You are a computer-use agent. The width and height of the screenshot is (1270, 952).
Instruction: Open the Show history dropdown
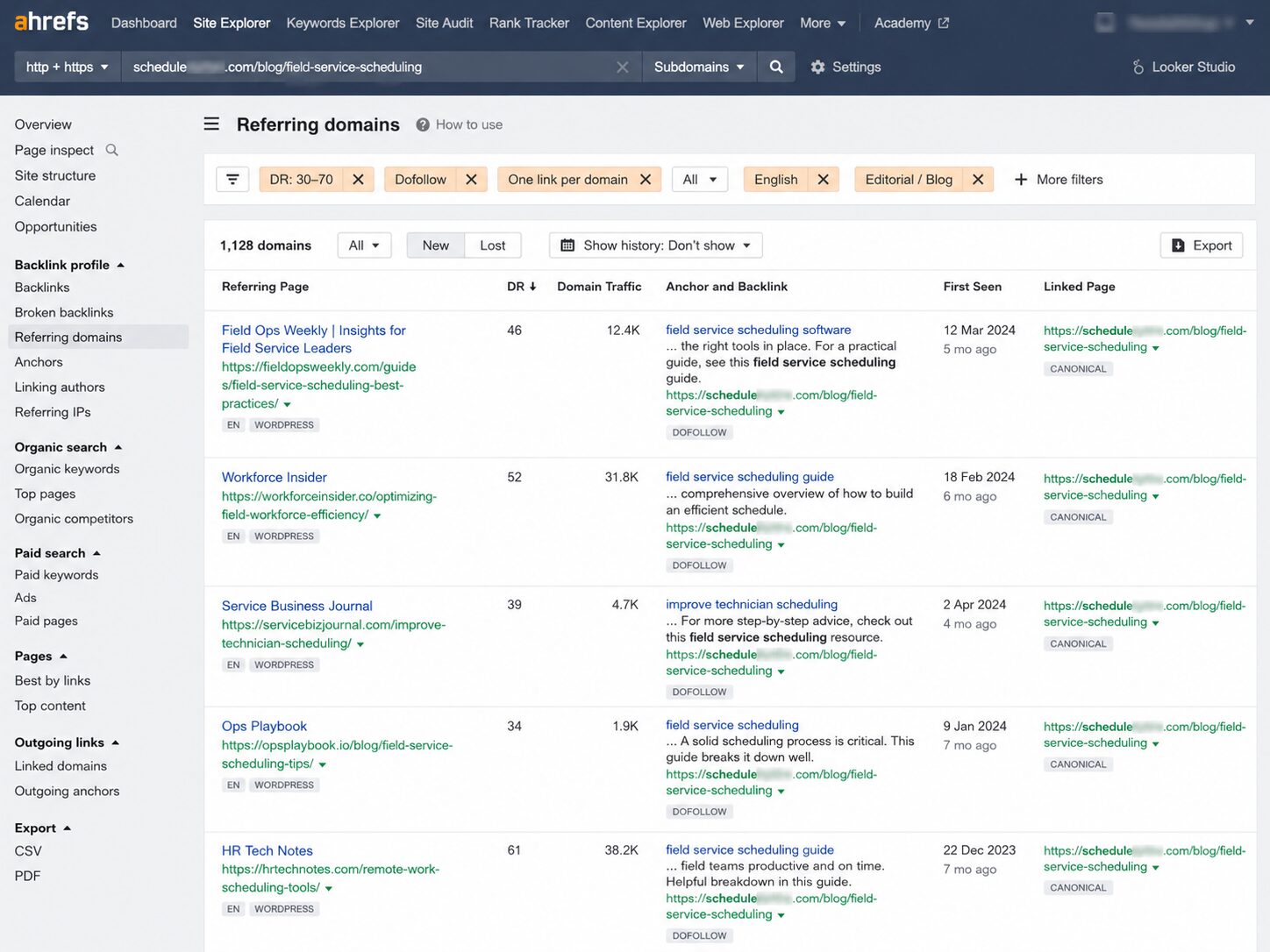pyautogui.click(x=655, y=245)
